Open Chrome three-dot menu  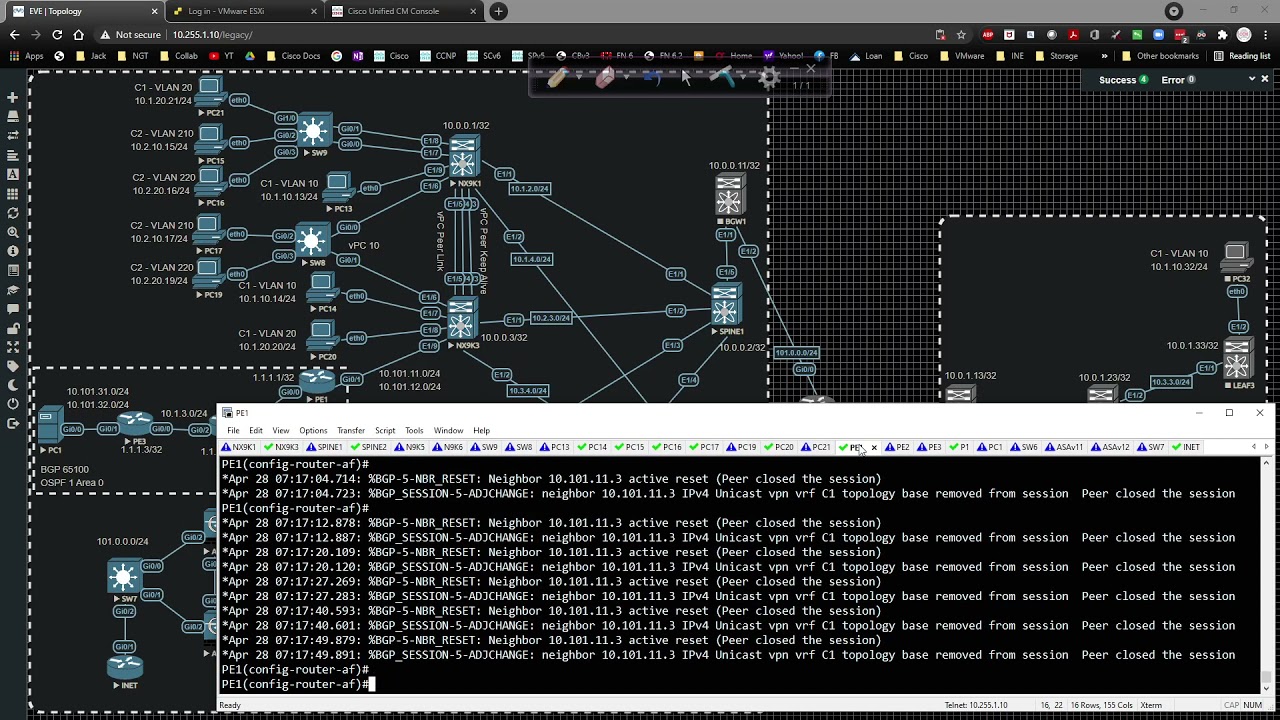point(1266,34)
